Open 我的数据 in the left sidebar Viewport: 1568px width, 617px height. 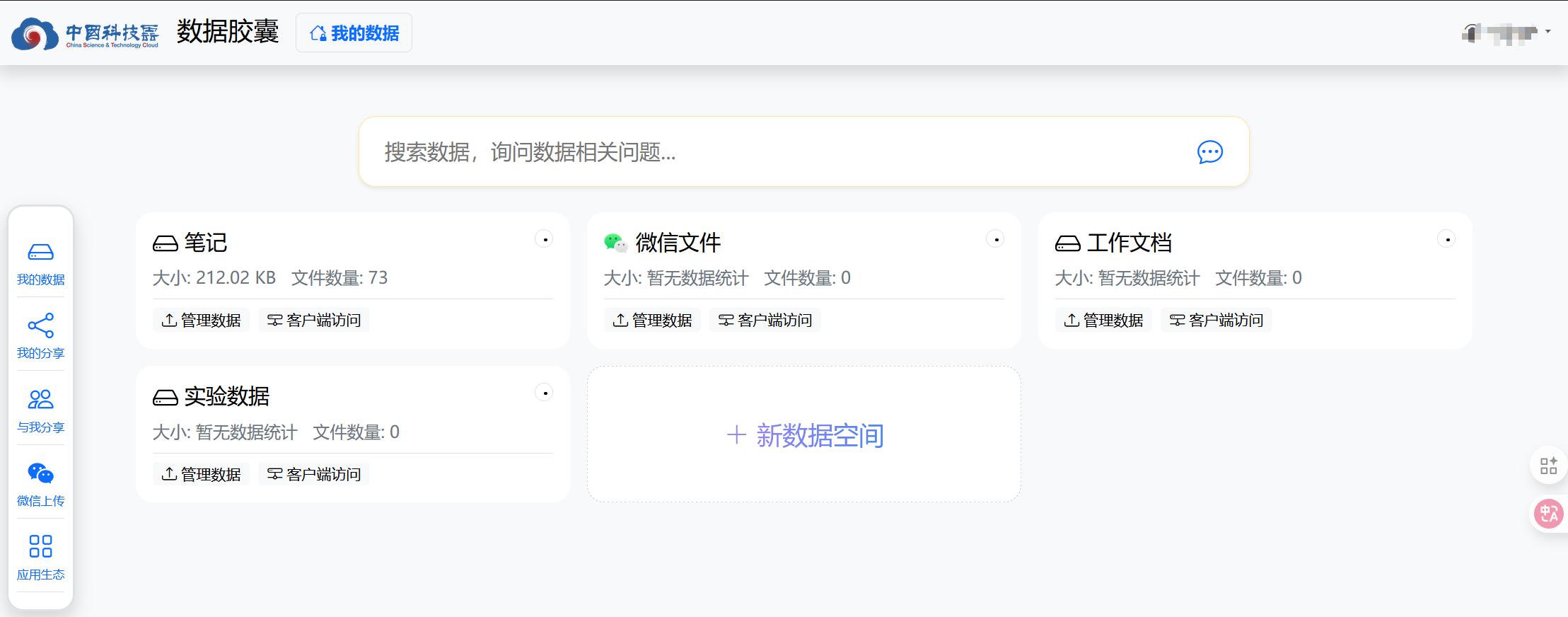pyautogui.click(x=40, y=265)
